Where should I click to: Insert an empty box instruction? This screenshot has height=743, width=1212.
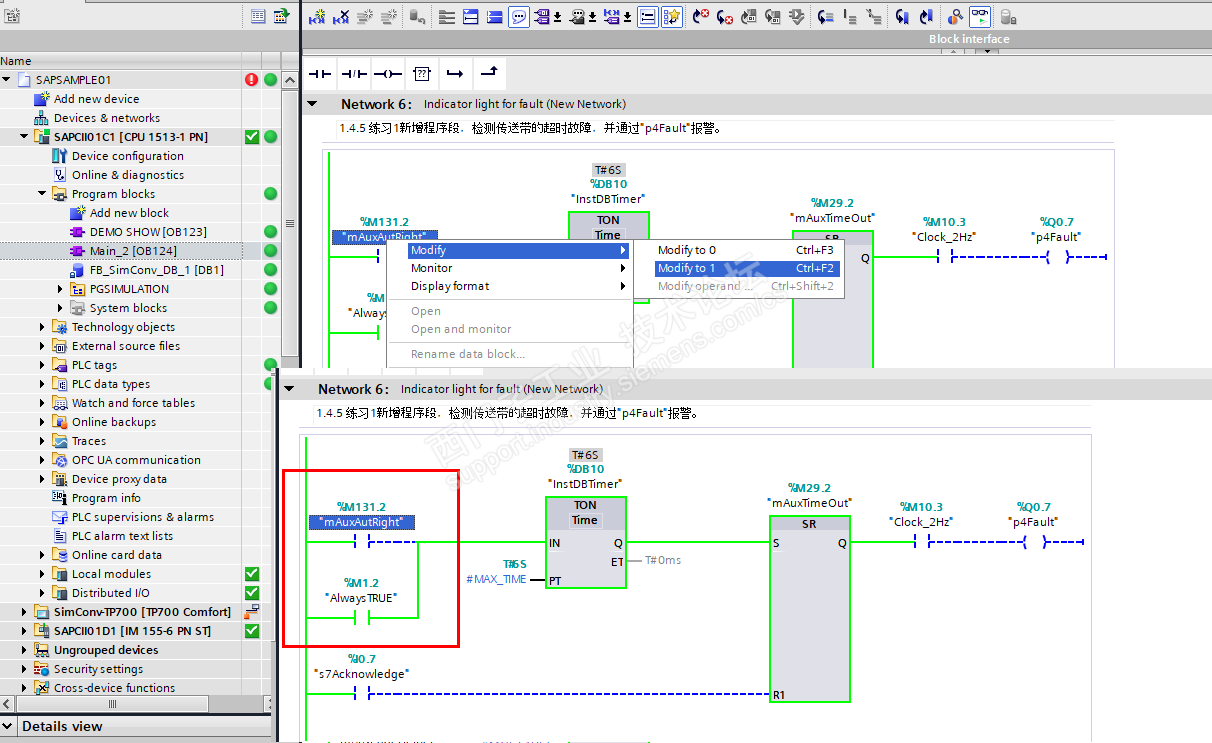point(422,74)
